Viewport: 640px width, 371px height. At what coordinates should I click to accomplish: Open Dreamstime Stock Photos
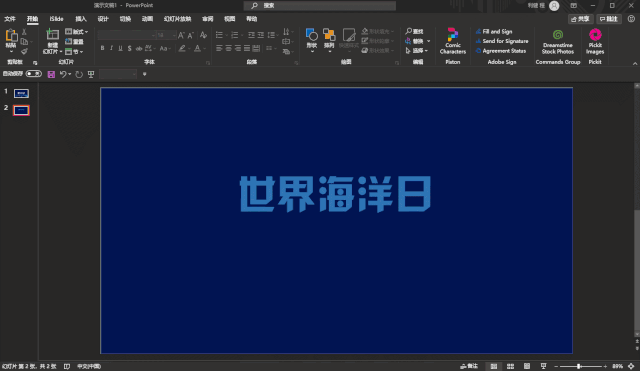point(558,41)
